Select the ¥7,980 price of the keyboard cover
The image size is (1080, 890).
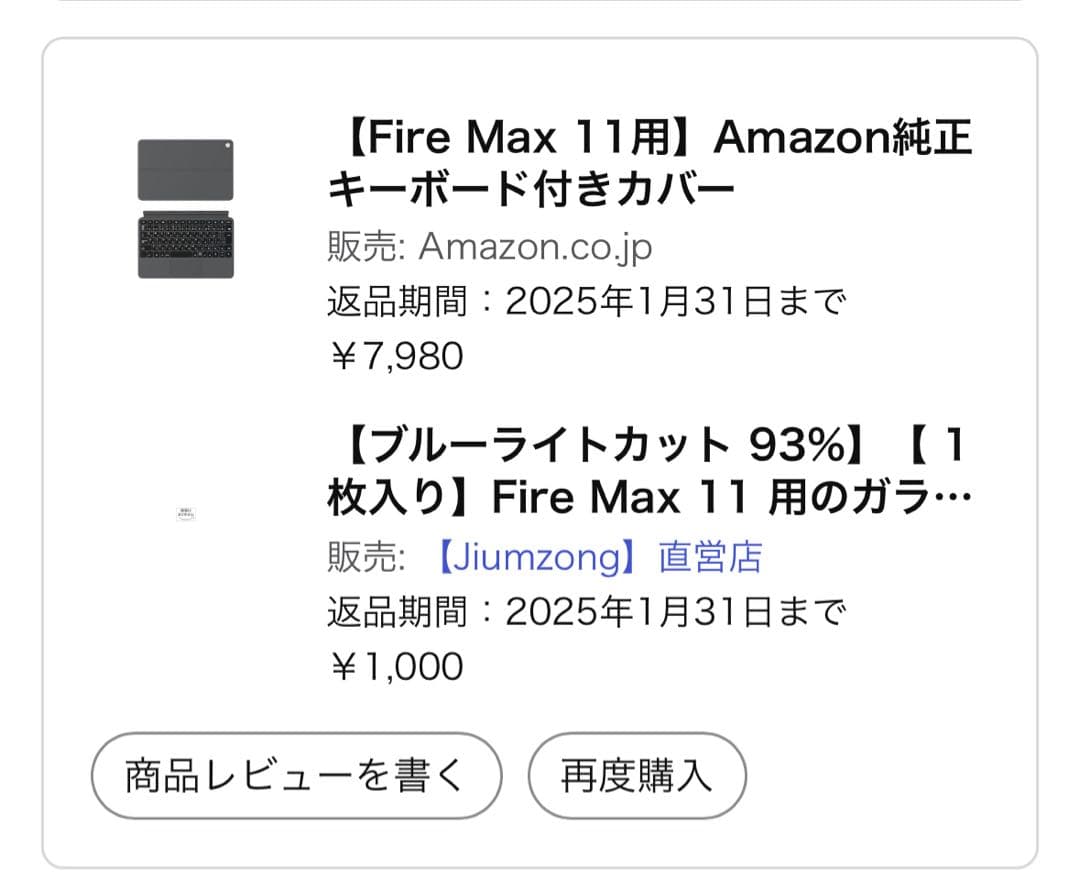(x=396, y=355)
